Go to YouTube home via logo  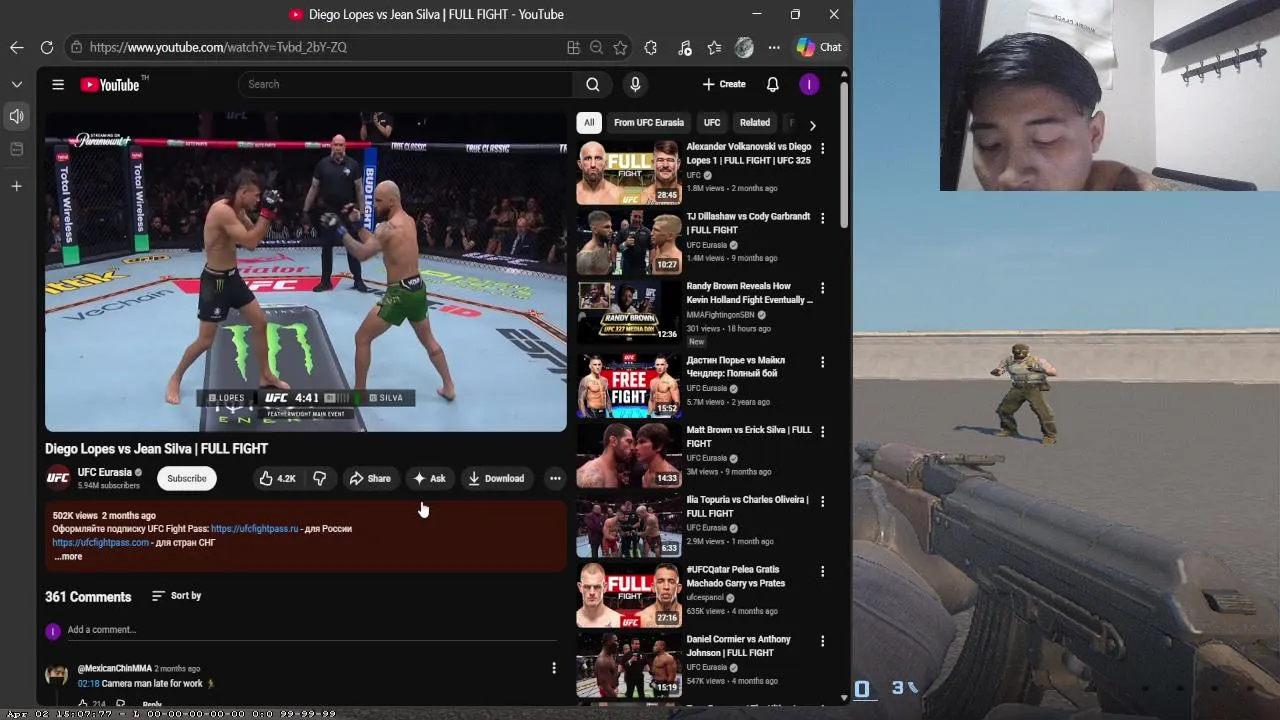pos(110,84)
